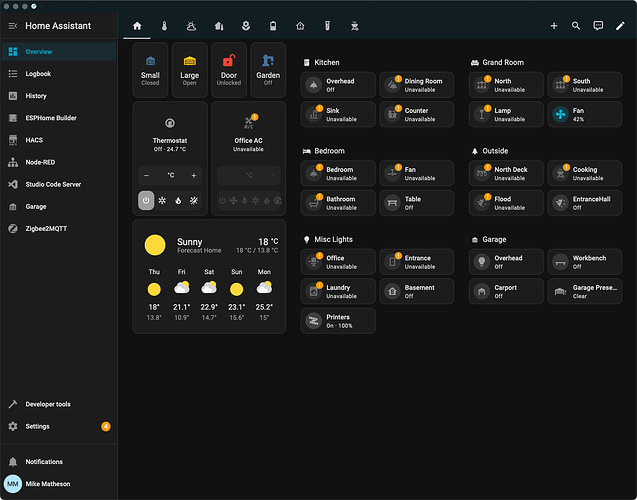Toggle Bedroom Table light
The image size is (637, 500).
(416, 203)
